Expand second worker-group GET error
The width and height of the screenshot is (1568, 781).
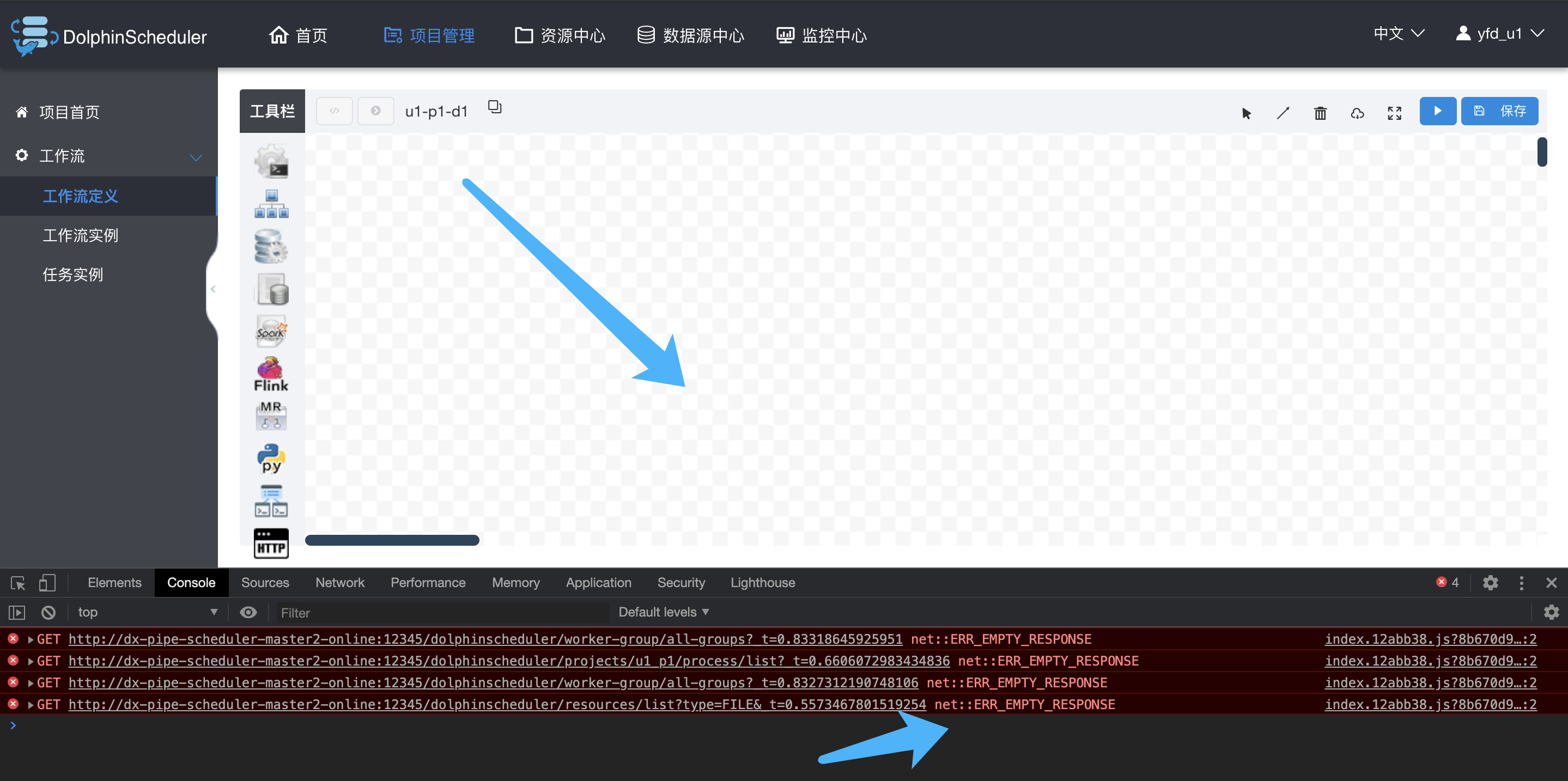[31, 684]
